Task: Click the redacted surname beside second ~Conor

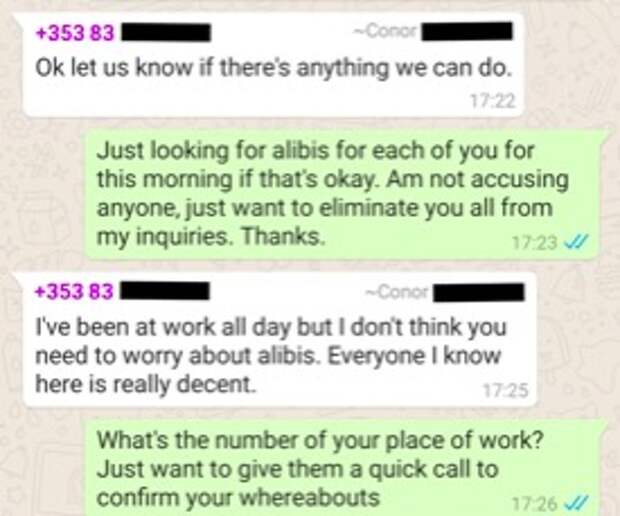Action: coord(479,293)
